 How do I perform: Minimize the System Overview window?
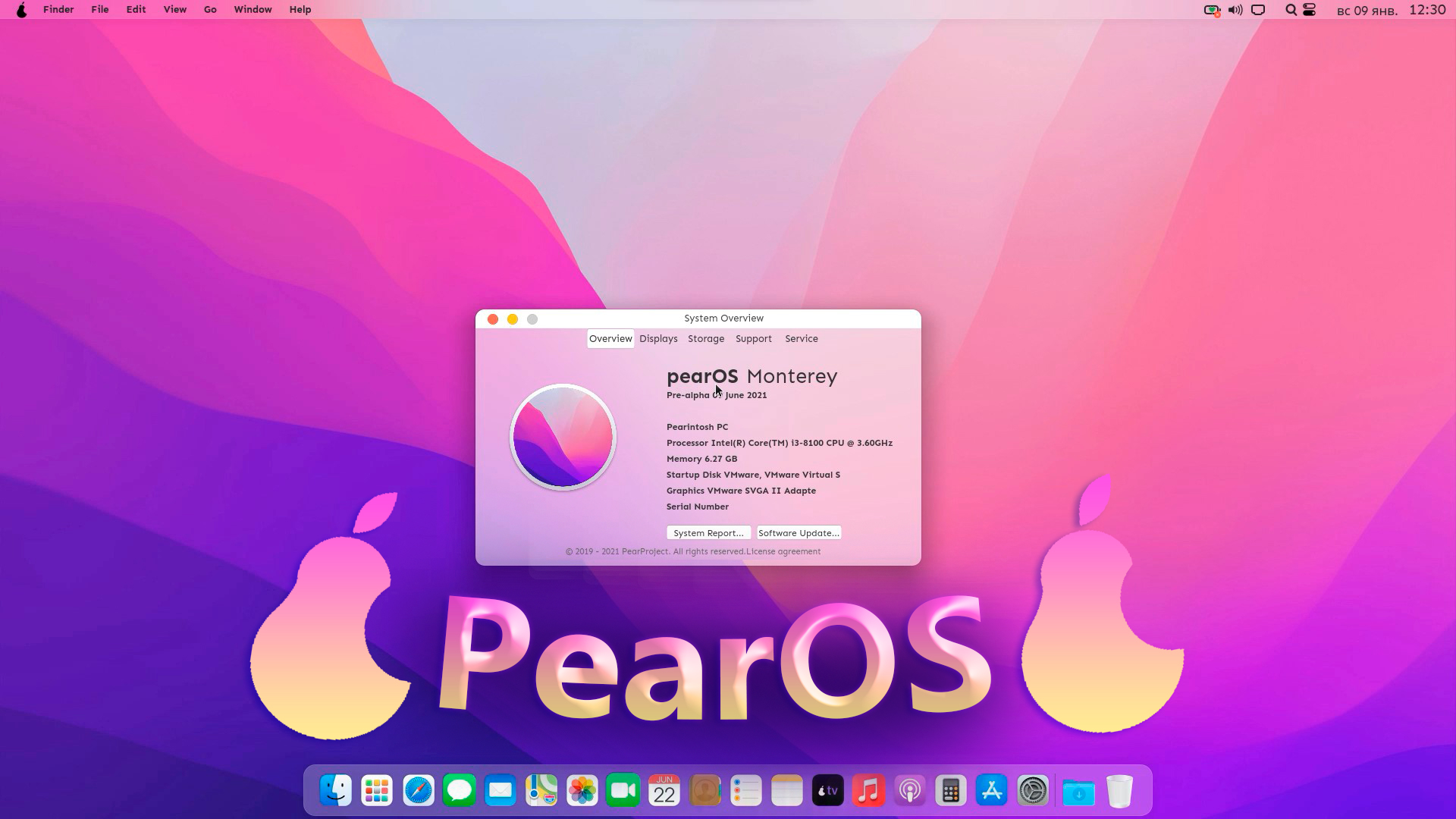pos(513,319)
